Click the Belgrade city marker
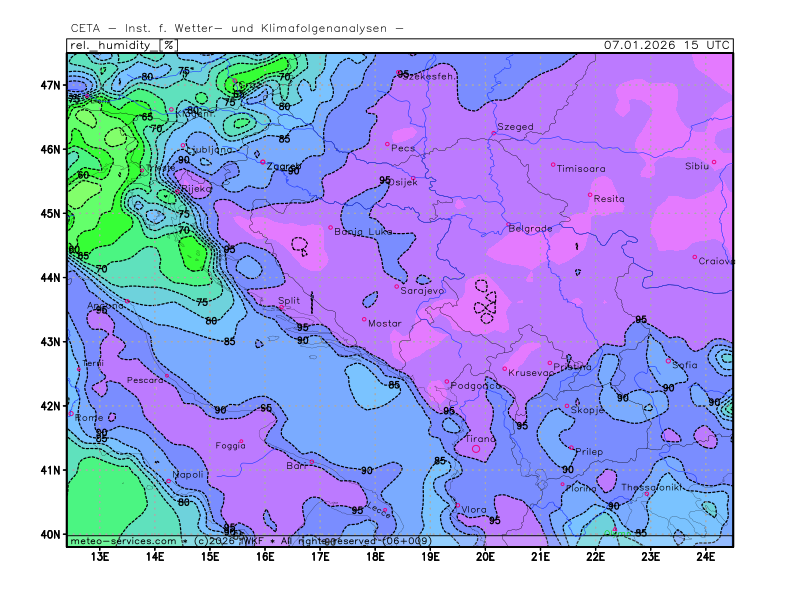This screenshot has width=800, height=600. (508, 225)
